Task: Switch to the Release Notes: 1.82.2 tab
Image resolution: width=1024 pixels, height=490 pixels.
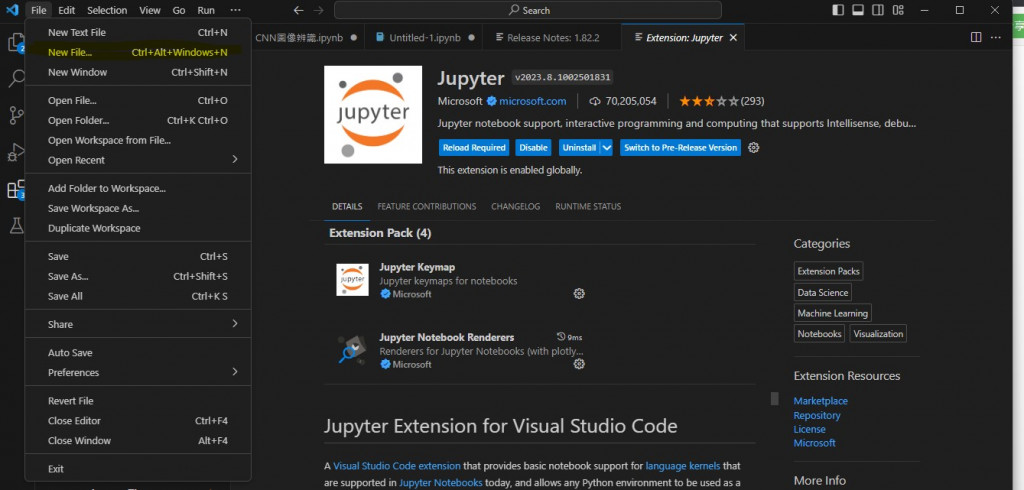Action: click(552, 38)
